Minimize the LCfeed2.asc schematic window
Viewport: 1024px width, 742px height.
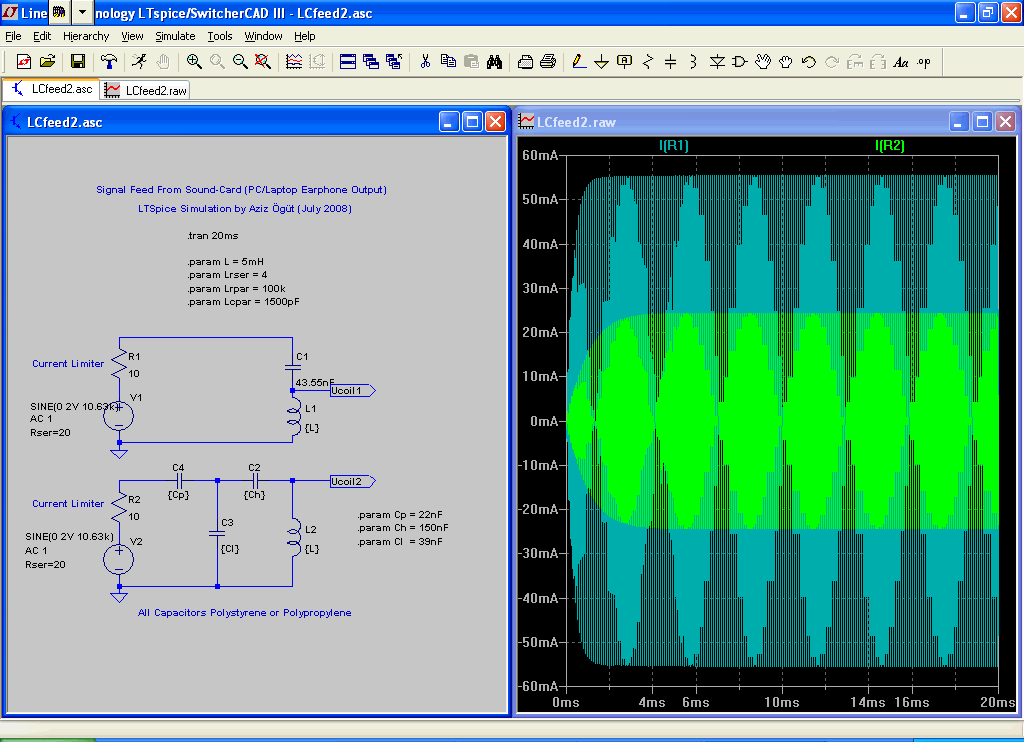point(449,121)
